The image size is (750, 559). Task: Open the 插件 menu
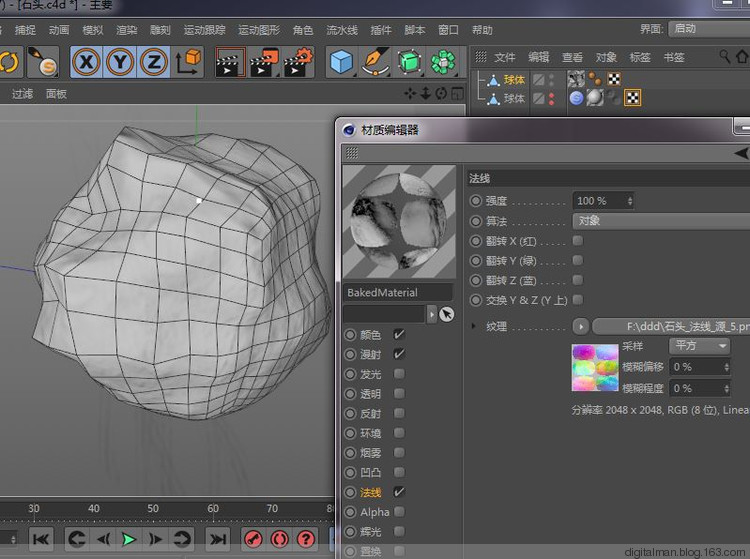(x=381, y=30)
